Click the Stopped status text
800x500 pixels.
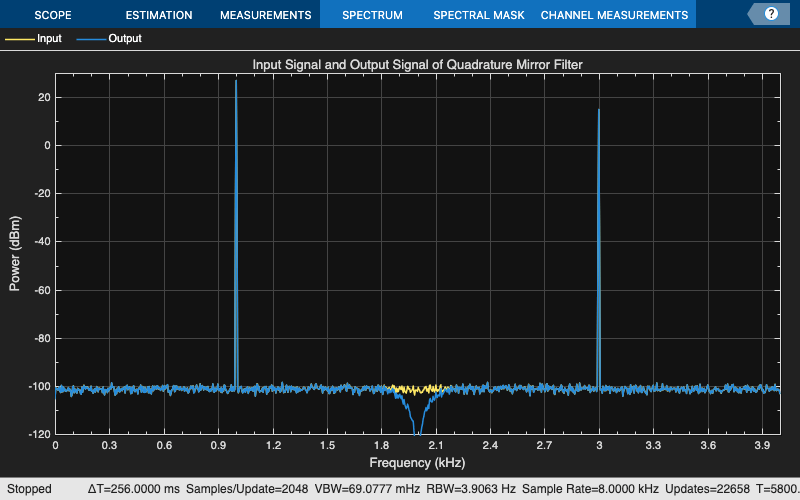click(29, 489)
